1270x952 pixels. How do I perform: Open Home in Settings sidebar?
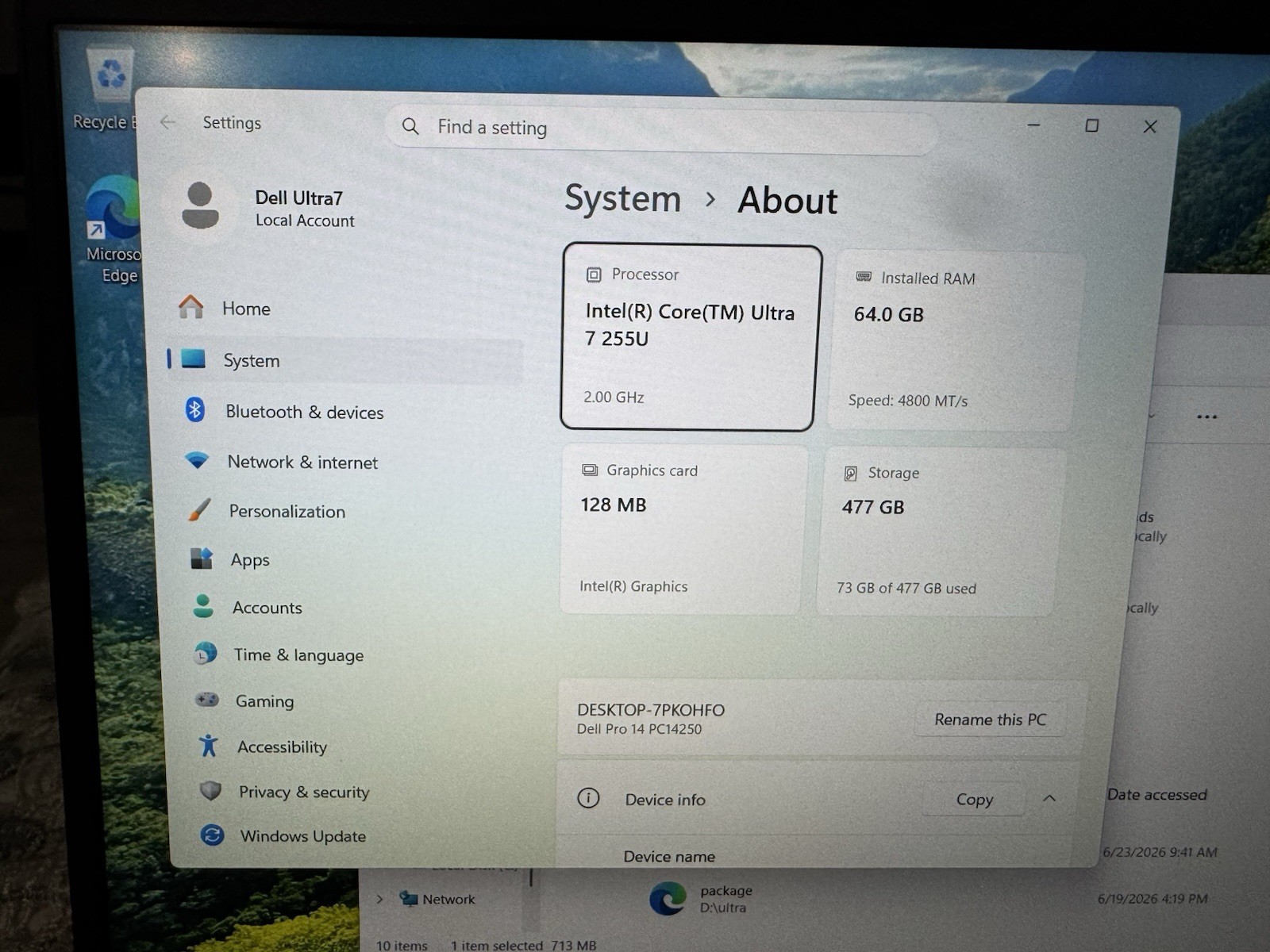(x=345, y=308)
